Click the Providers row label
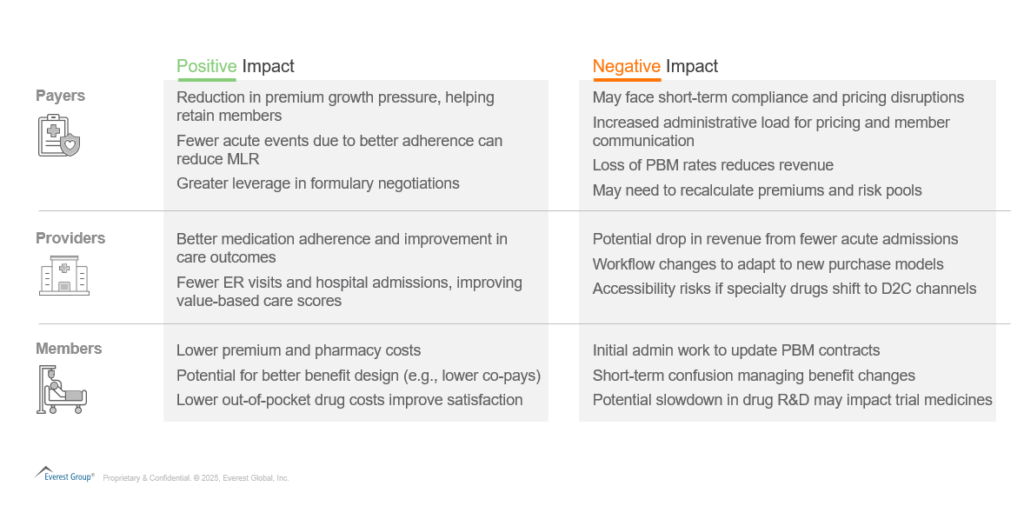 [70, 238]
